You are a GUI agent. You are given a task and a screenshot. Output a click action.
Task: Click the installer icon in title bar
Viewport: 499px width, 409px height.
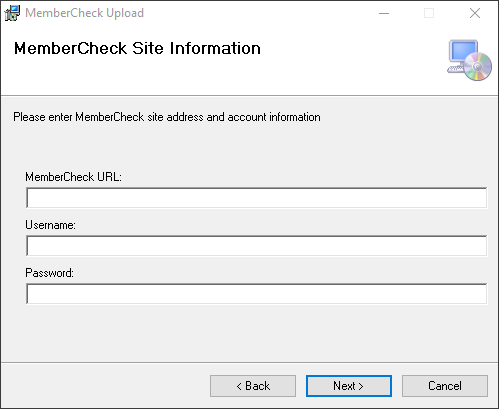click(x=12, y=13)
